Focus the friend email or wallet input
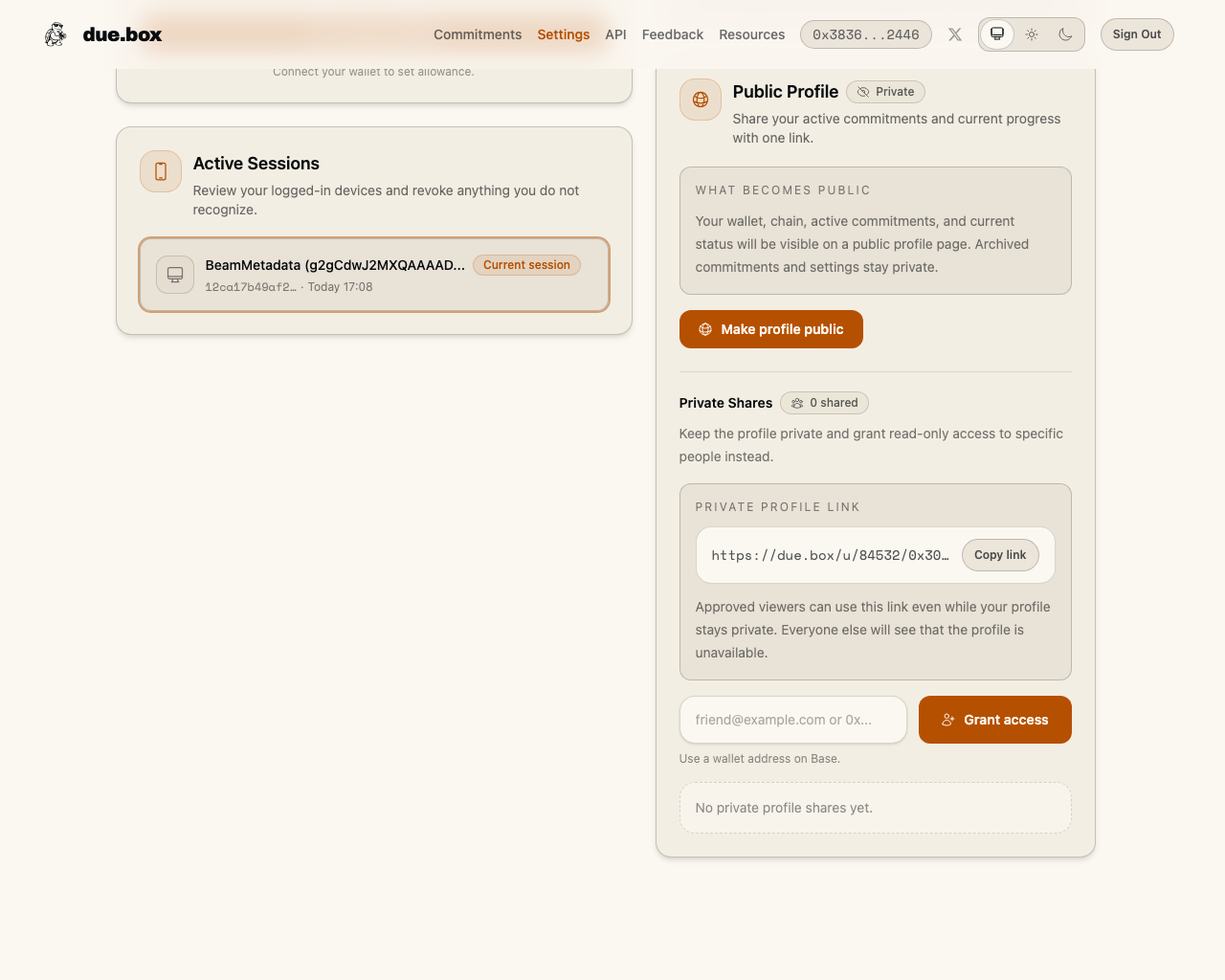Viewport: 1225px width, 980px height. [792, 720]
